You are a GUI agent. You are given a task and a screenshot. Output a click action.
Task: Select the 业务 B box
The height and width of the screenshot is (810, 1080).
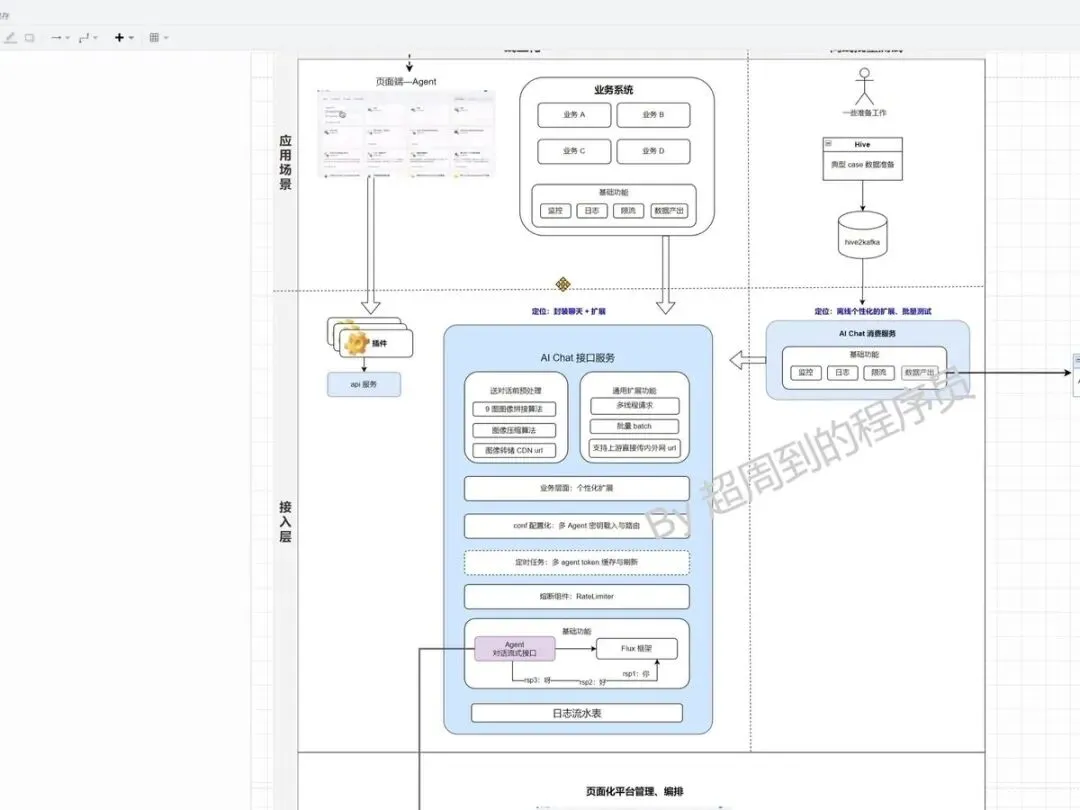pos(653,115)
